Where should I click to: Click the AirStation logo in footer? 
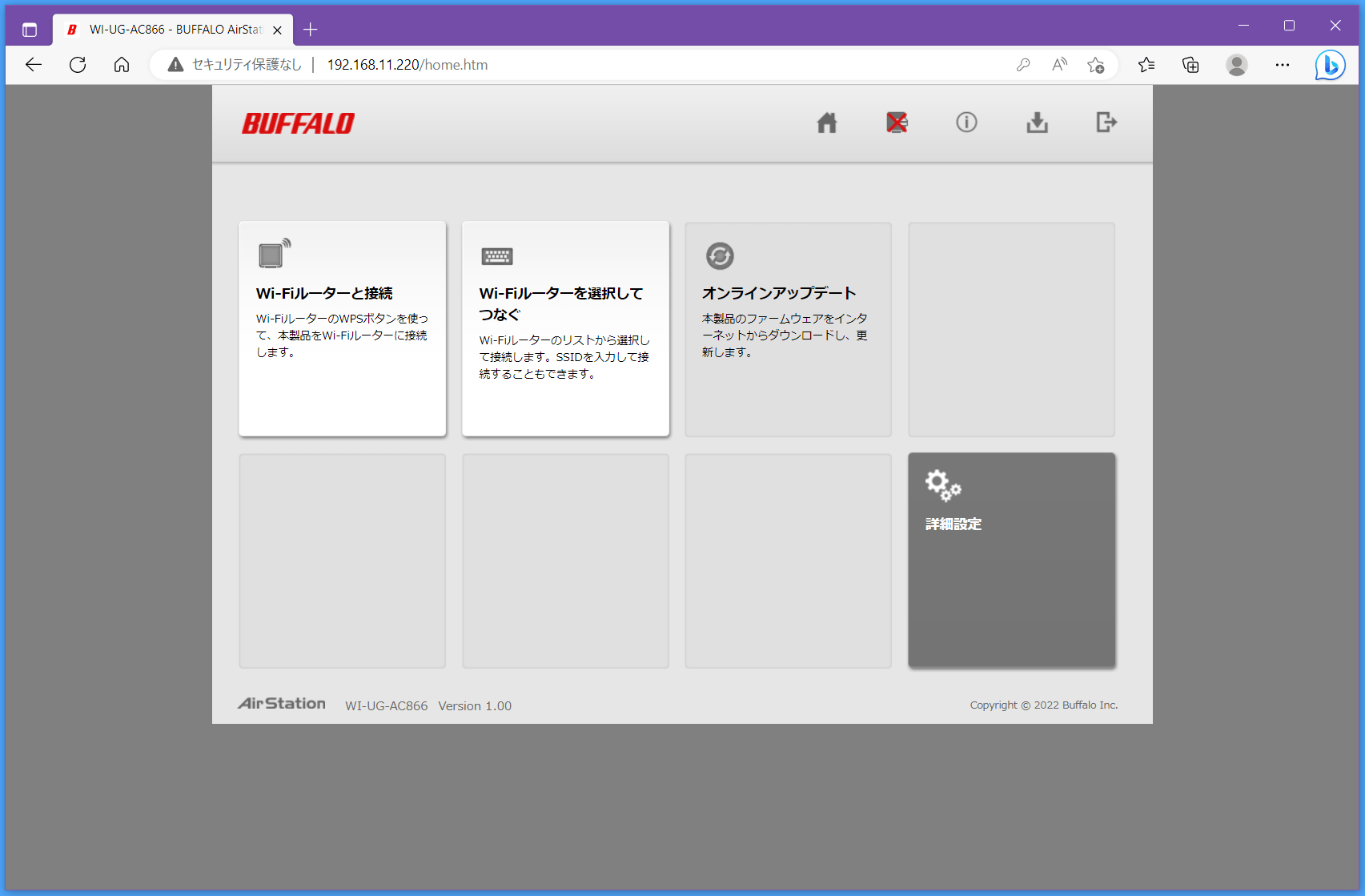tap(282, 704)
